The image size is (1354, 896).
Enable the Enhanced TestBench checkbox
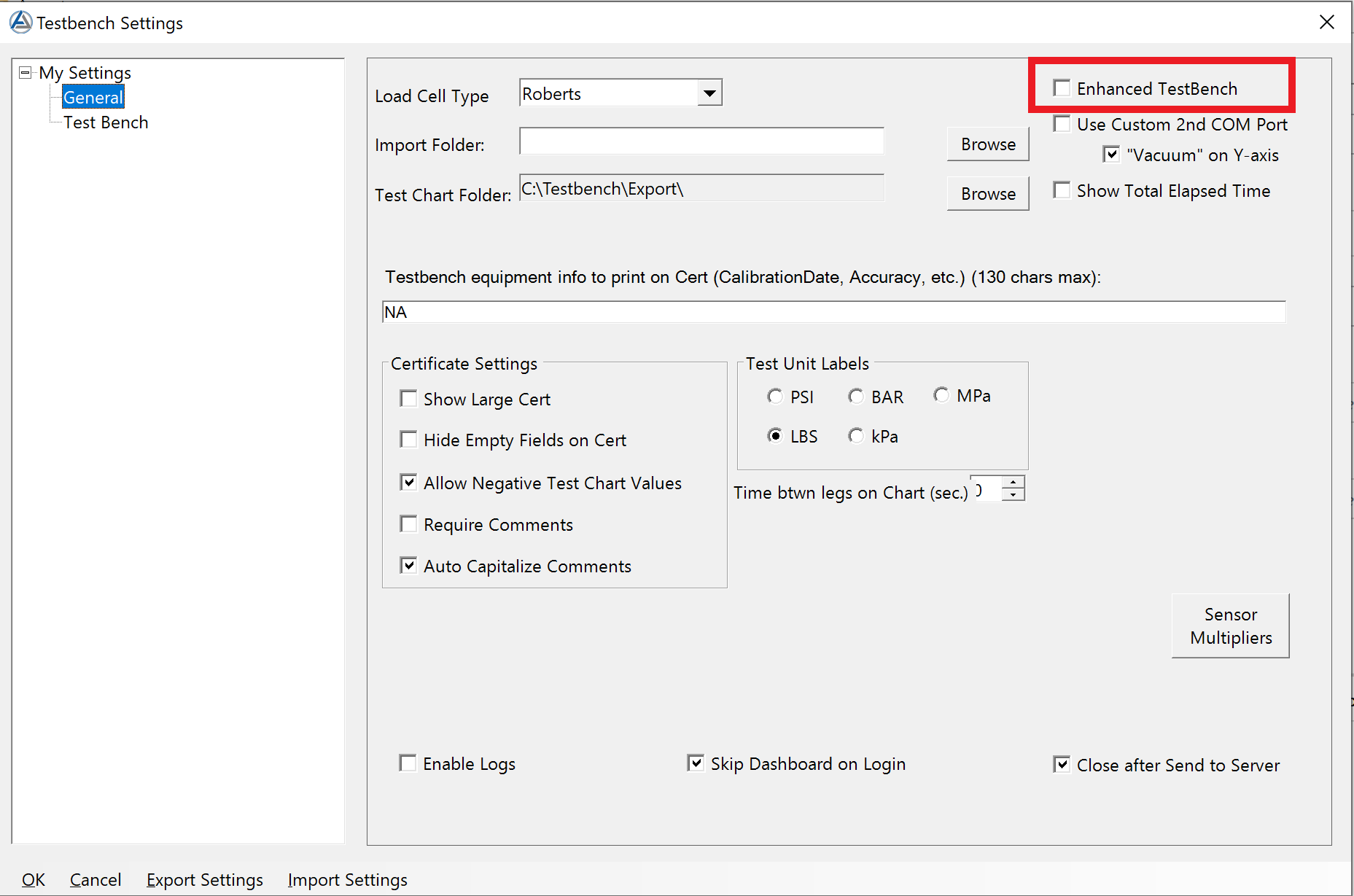click(x=1062, y=88)
